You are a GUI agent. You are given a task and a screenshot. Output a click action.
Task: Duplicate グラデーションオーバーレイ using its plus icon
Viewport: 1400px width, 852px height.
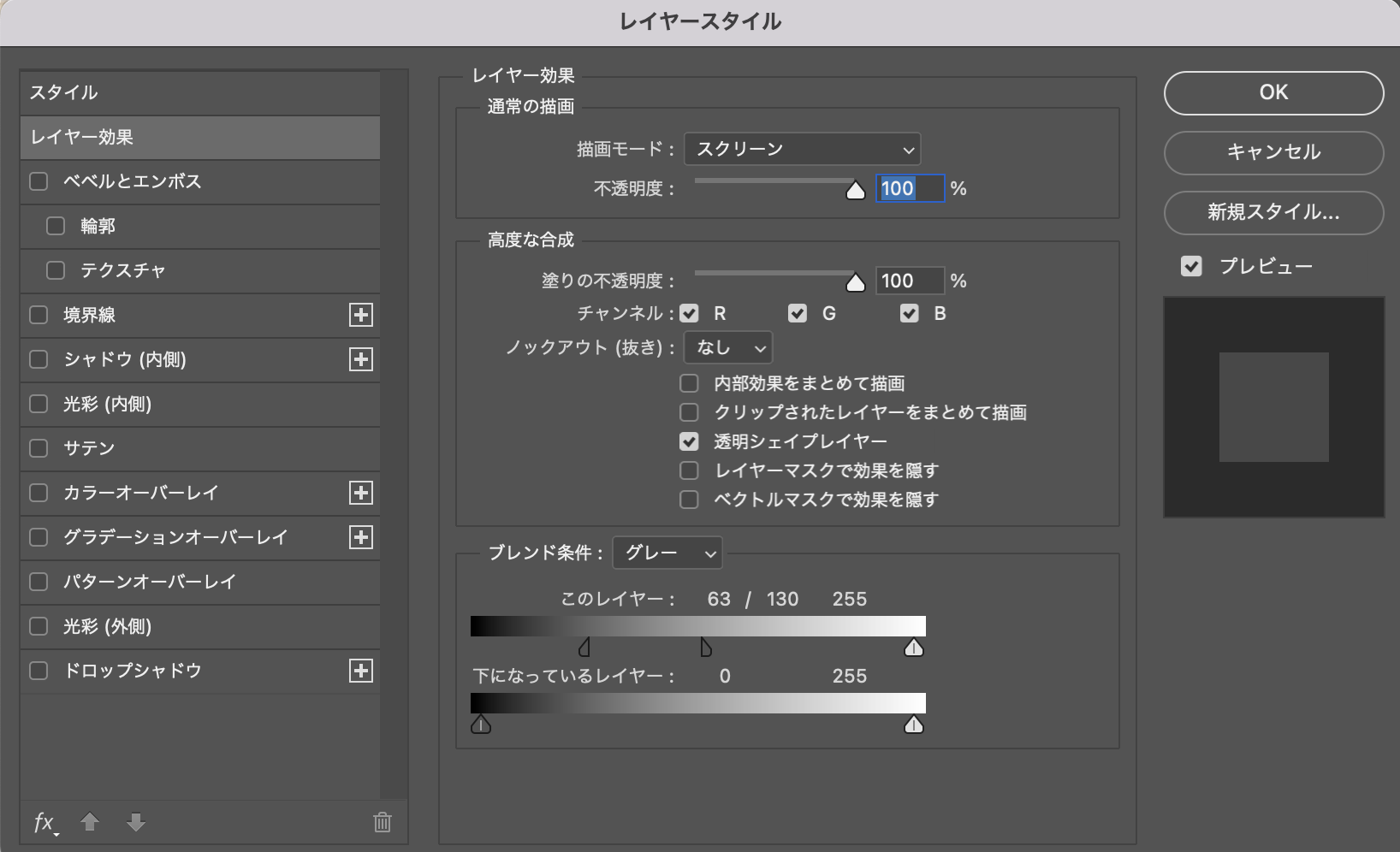tap(361, 537)
